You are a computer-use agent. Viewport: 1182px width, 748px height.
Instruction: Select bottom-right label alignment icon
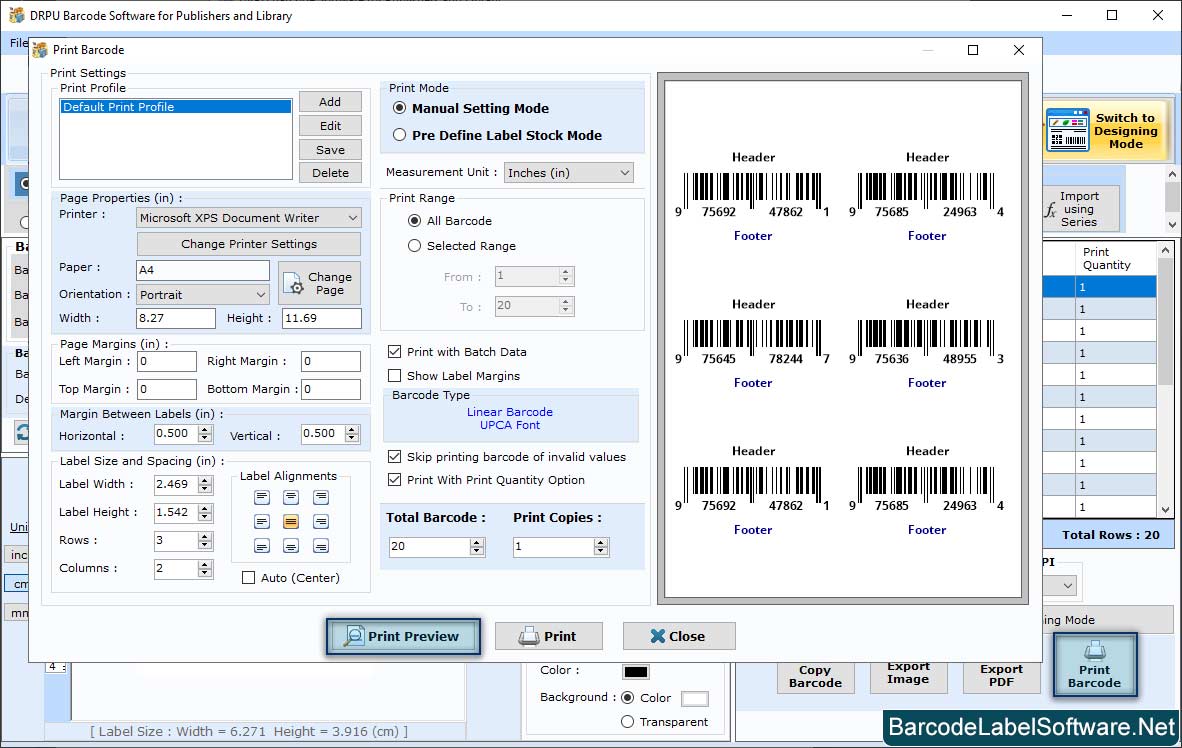point(320,546)
